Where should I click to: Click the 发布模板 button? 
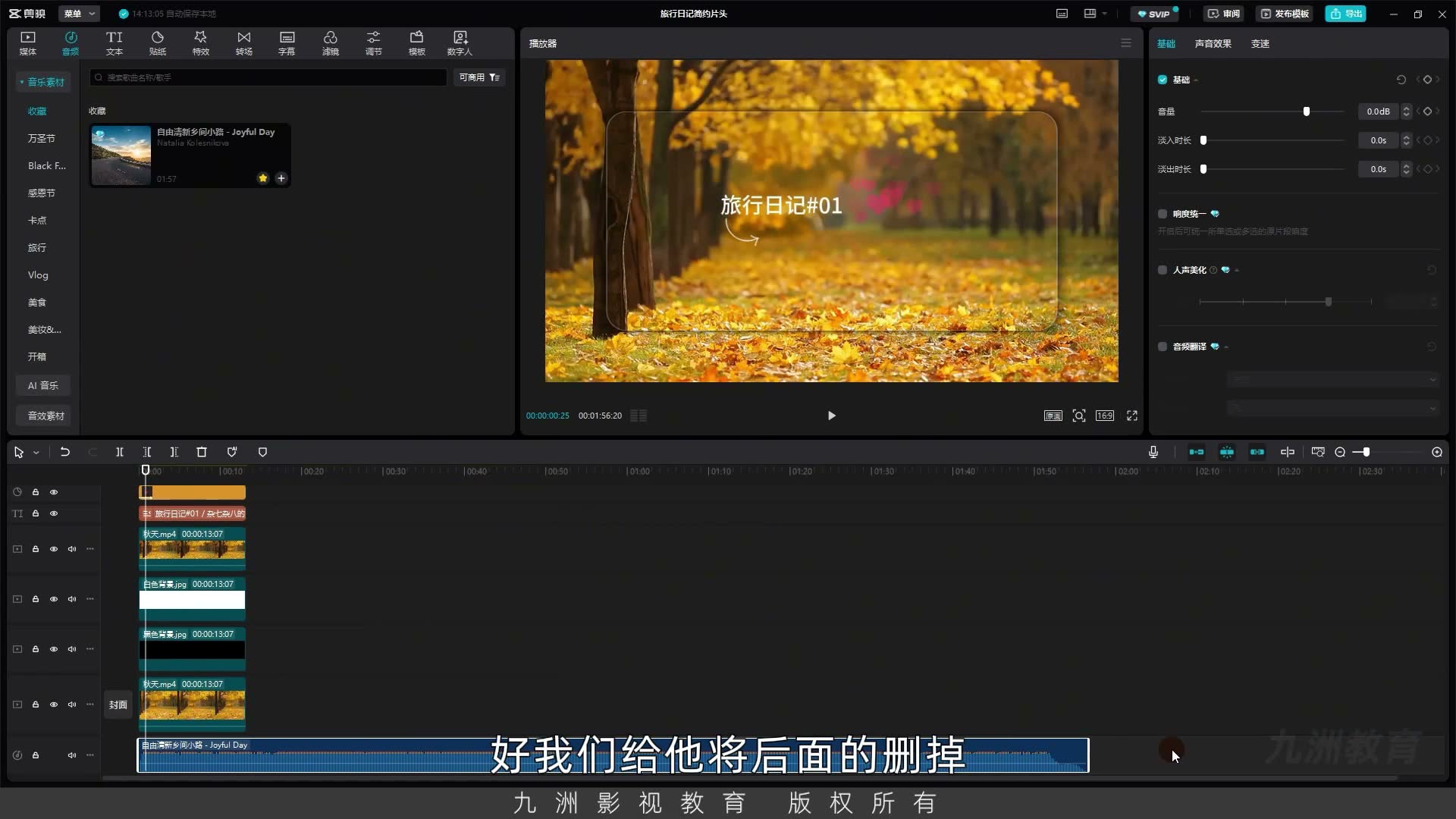pyautogui.click(x=1285, y=14)
